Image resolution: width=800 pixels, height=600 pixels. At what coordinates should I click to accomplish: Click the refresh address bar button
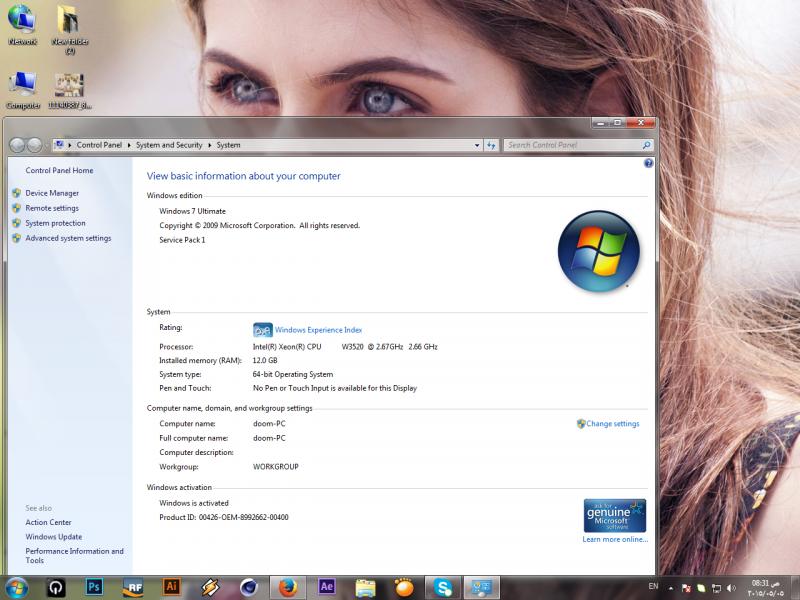point(491,145)
